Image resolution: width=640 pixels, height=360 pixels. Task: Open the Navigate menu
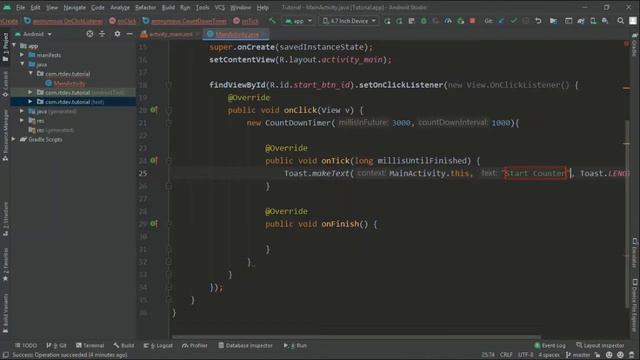click(x=74, y=7)
